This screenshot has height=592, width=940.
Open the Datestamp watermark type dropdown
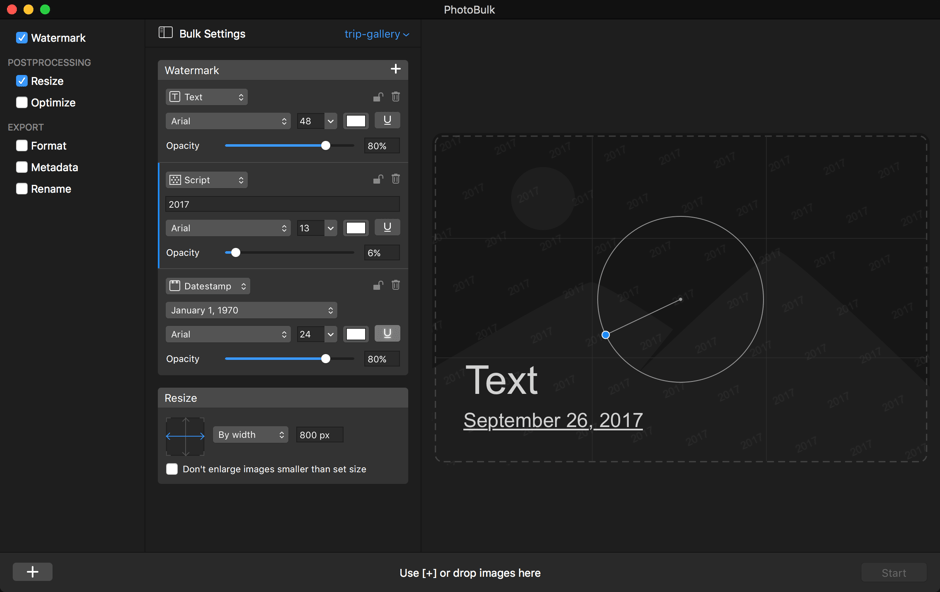pos(207,286)
